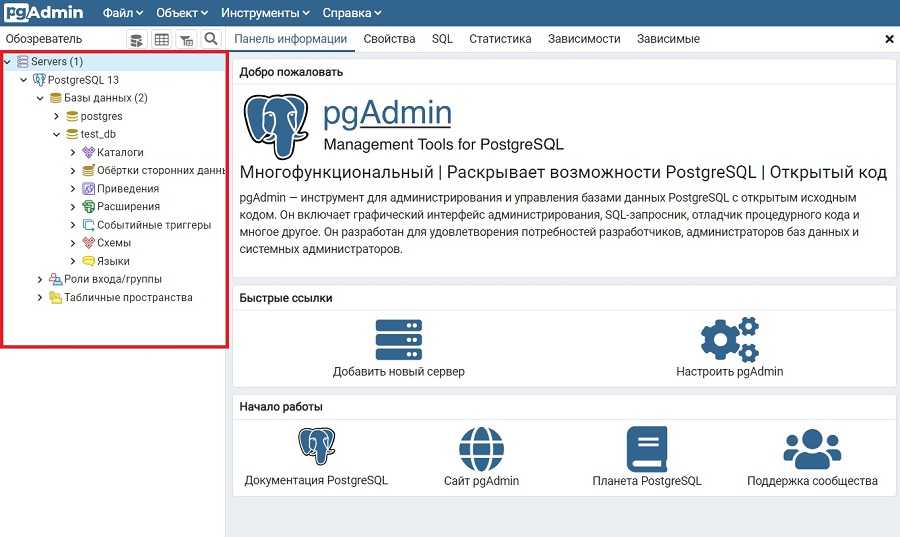900x537 pixels.
Task: Open the Инструменты menu
Action: 265,13
